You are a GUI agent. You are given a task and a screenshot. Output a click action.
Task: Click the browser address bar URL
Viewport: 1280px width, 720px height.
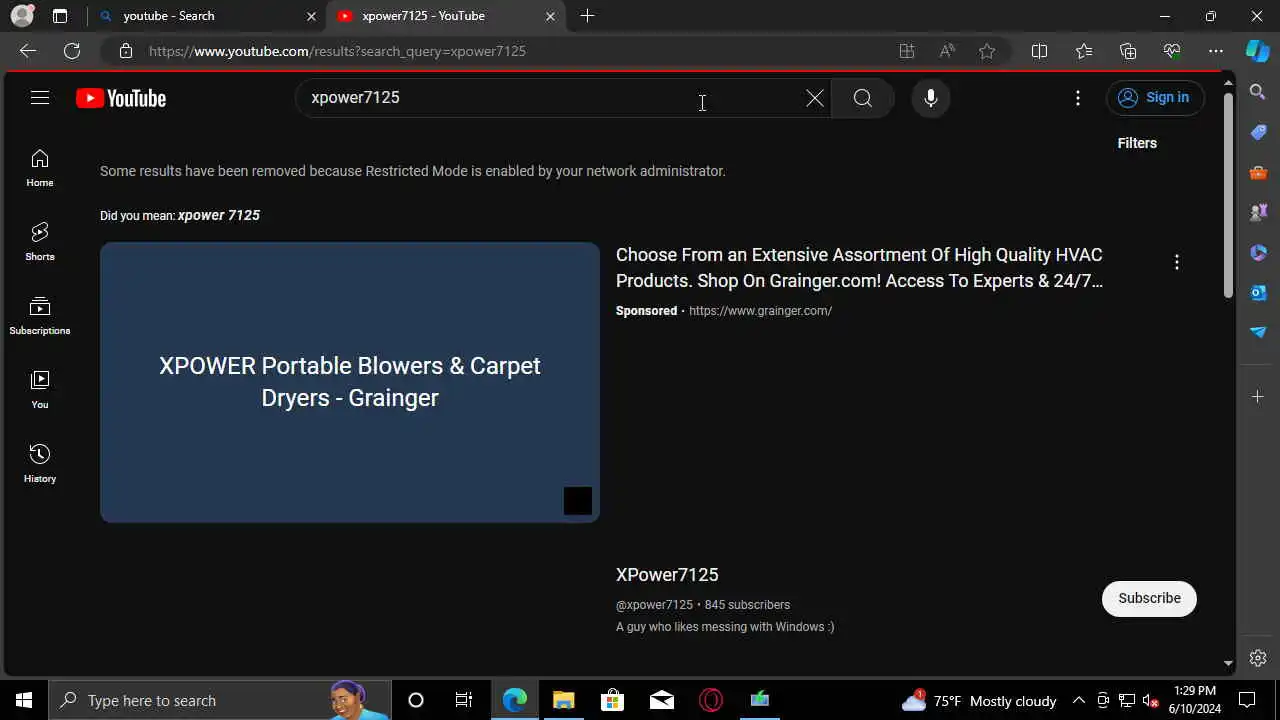[337, 51]
